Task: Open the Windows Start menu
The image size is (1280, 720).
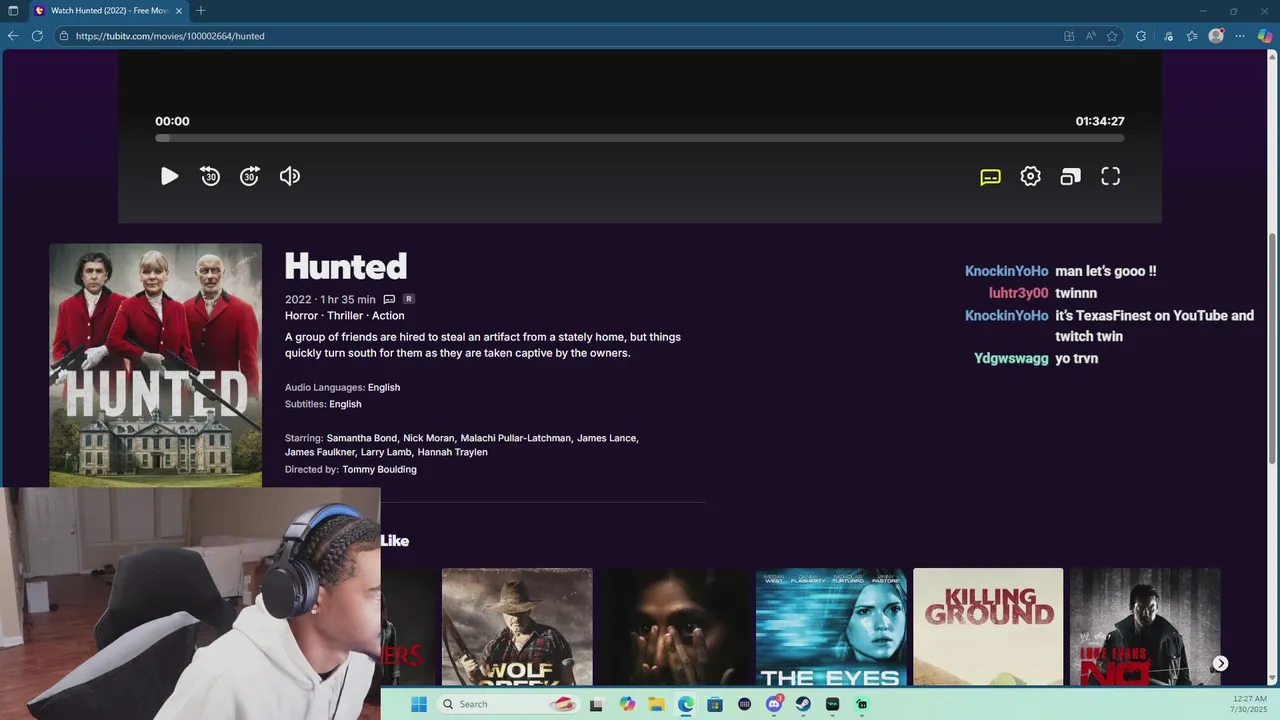Action: (419, 704)
